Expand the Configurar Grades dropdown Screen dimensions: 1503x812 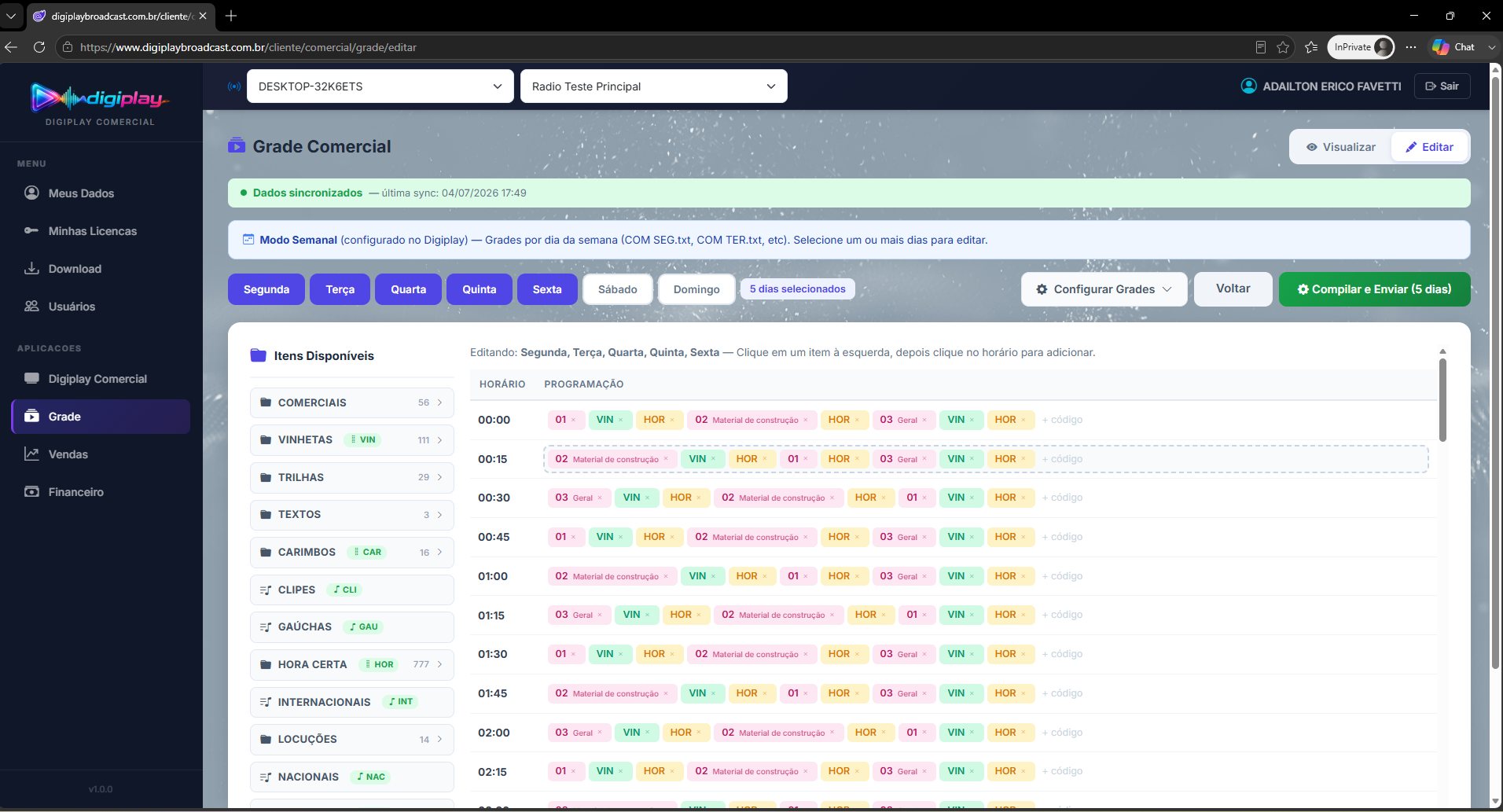(x=1104, y=289)
